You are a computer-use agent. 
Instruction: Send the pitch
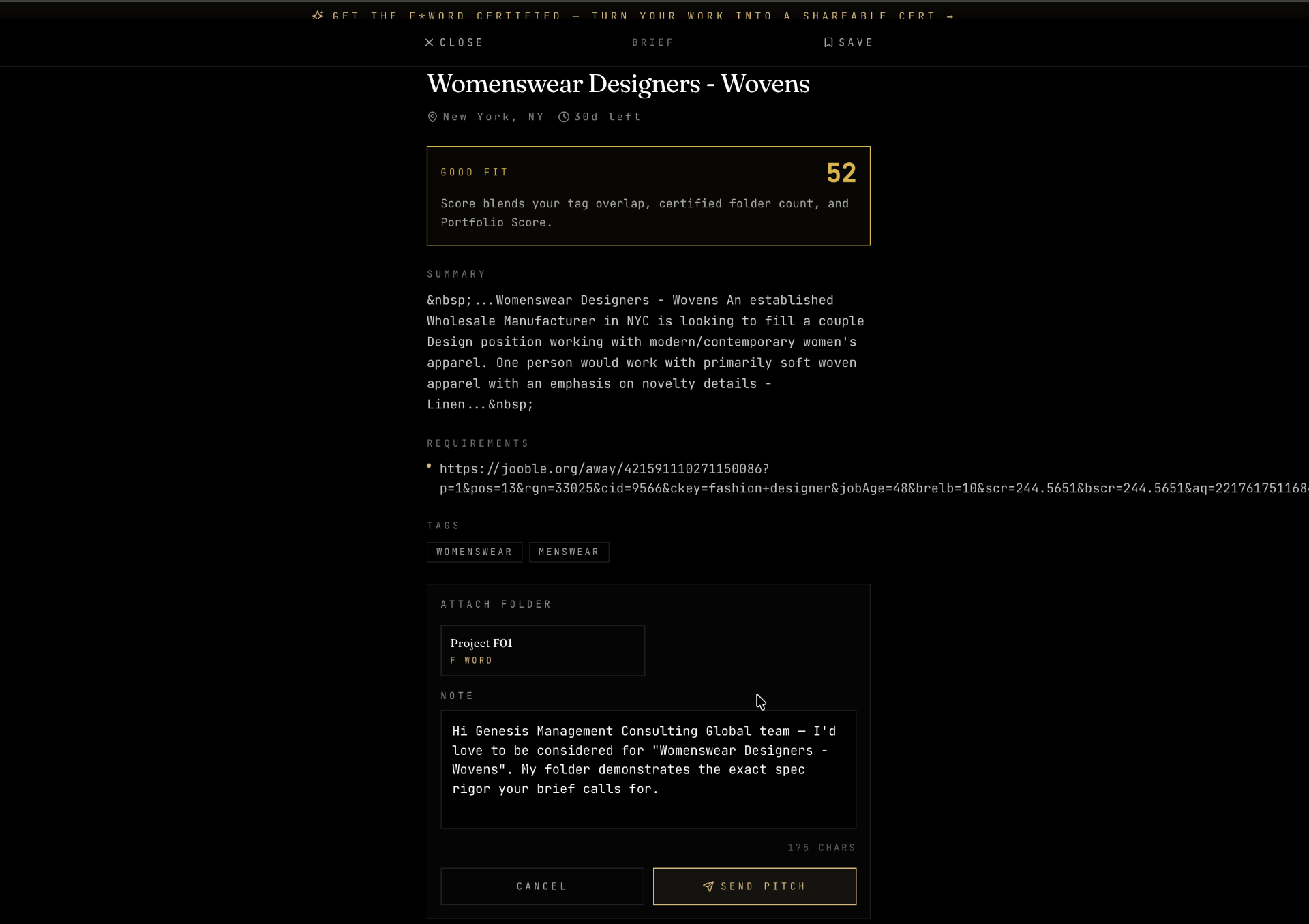pos(755,886)
